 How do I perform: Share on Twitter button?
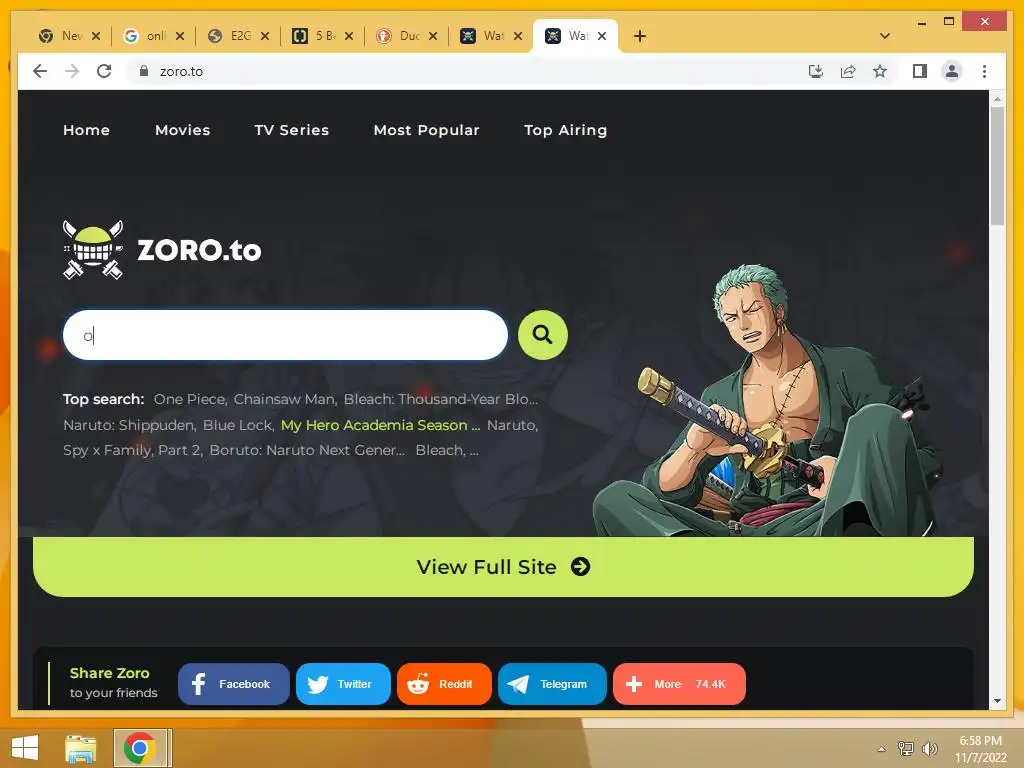[x=343, y=684]
